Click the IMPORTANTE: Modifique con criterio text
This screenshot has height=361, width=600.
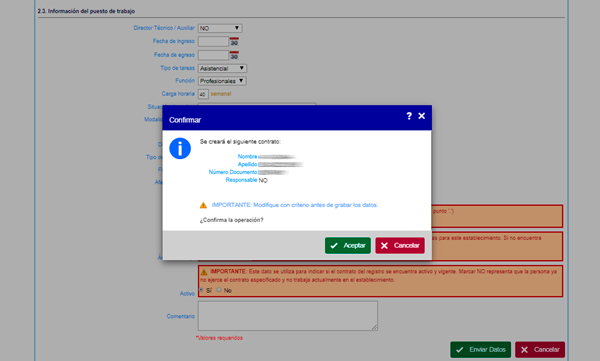pyautogui.click(x=295, y=205)
